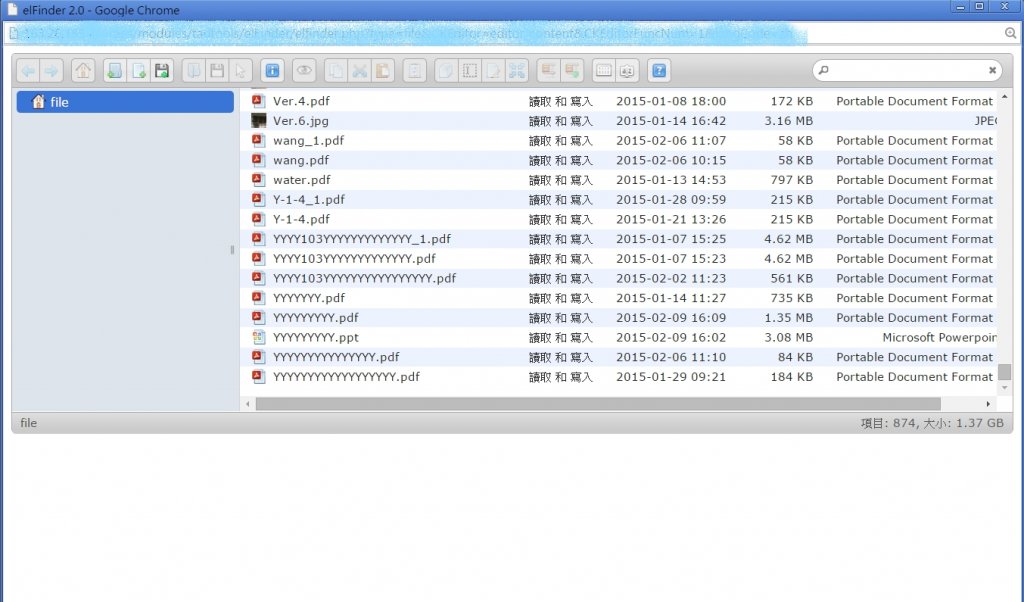1024x602 pixels.
Task: Click the Back navigation arrow in toolbar
Action: point(28,71)
